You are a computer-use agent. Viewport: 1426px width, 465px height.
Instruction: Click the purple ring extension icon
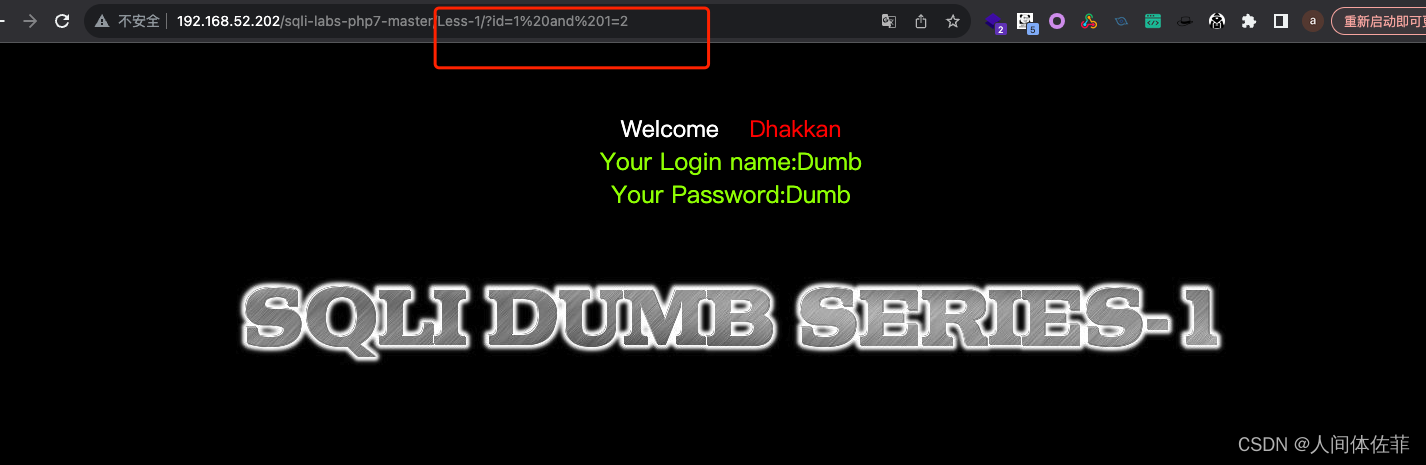coord(1057,21)
